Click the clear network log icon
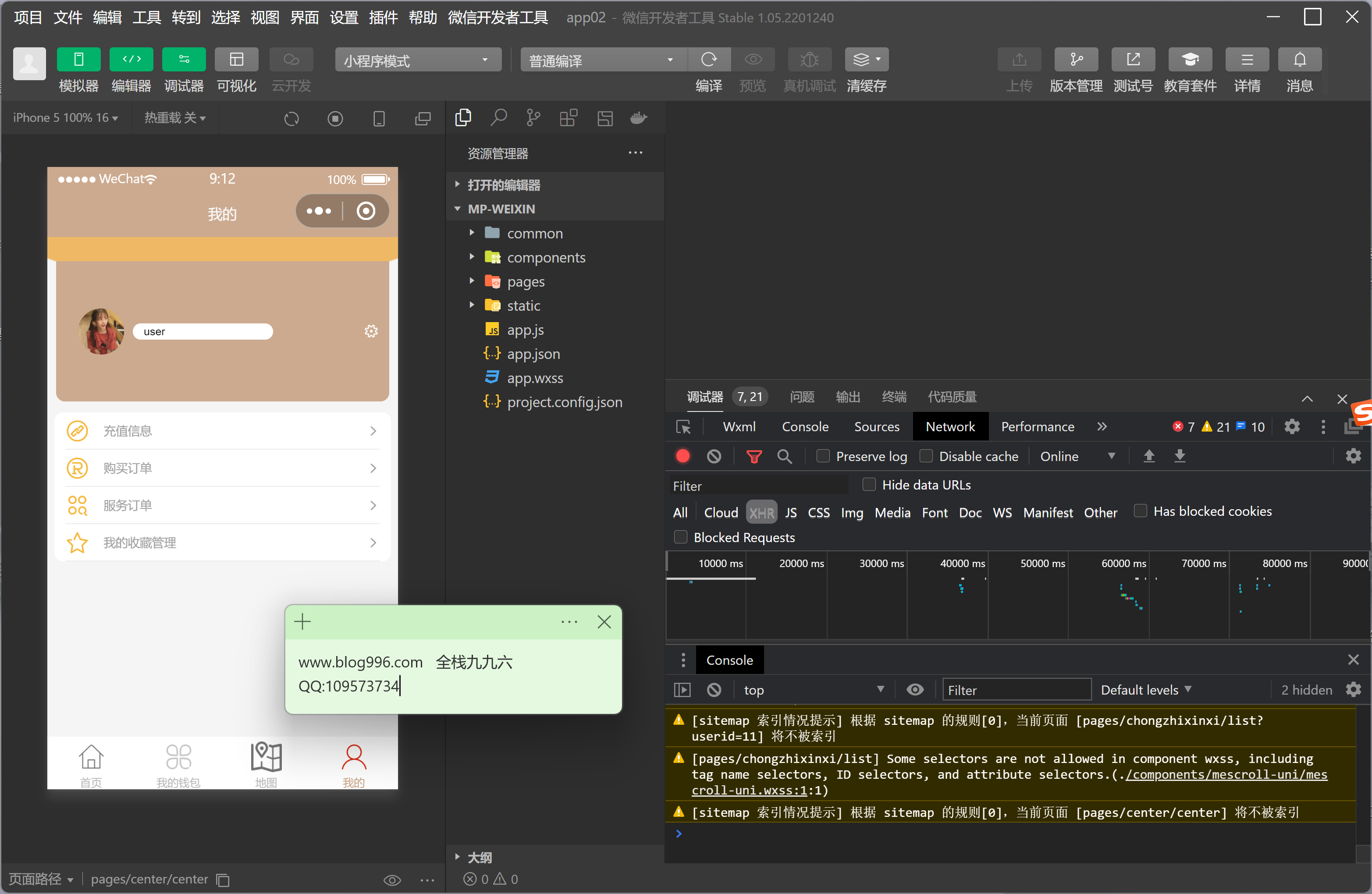The height and width of the screenshot is (894, 1372). pos(714,456)
